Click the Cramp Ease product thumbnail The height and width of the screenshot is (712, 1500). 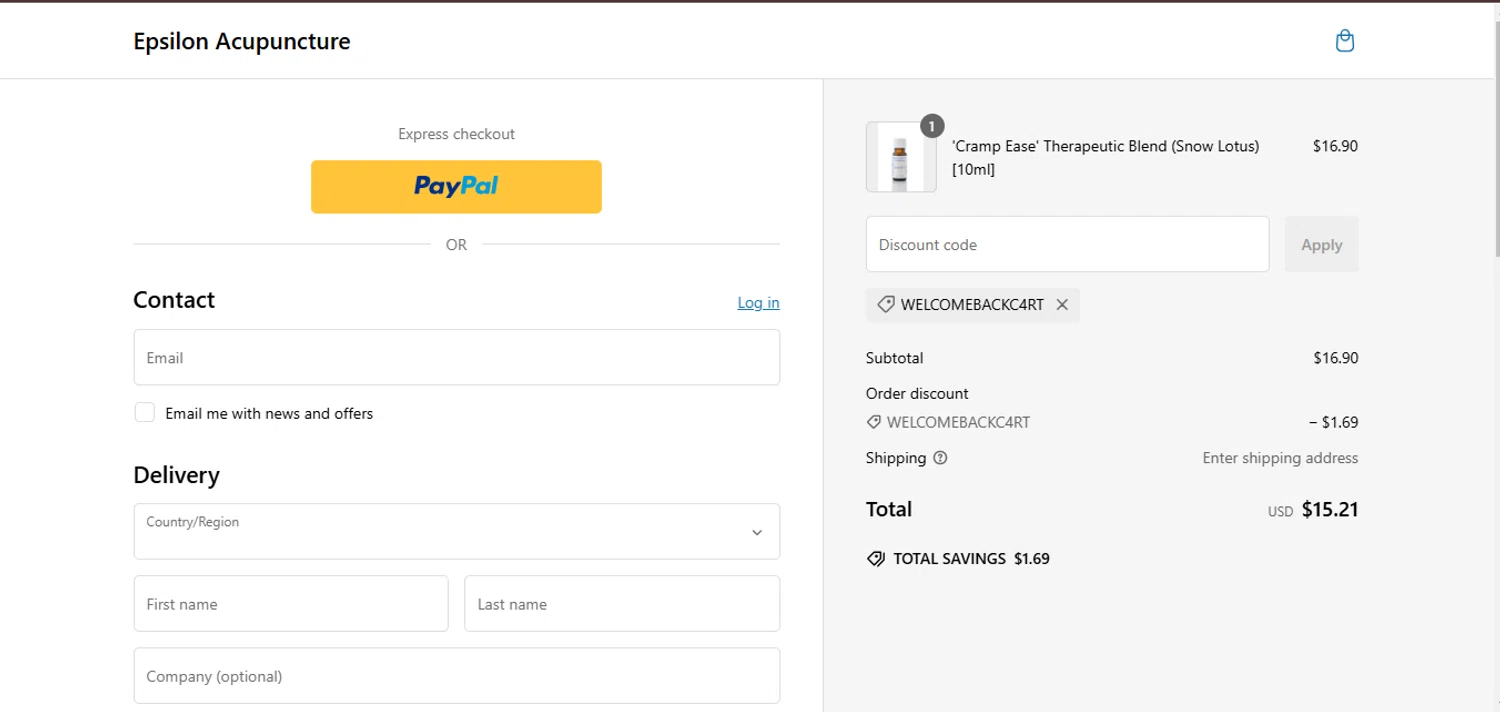click(901, 157)
